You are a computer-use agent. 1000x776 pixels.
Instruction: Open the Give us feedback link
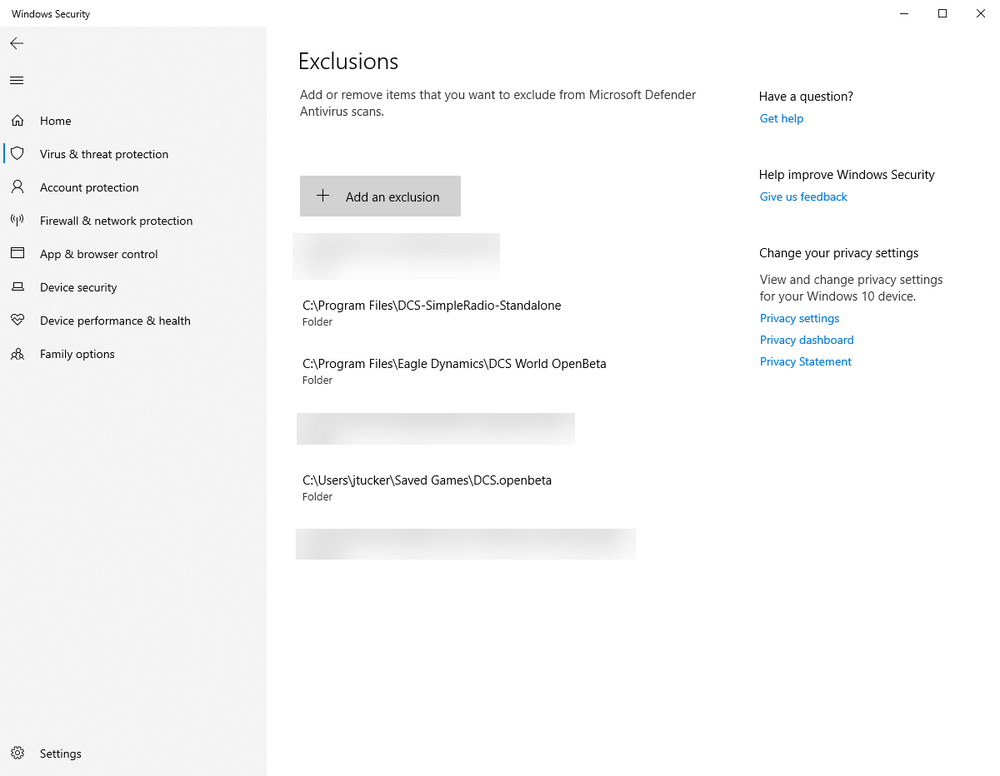pyautogui.click(x=803, y=197)
